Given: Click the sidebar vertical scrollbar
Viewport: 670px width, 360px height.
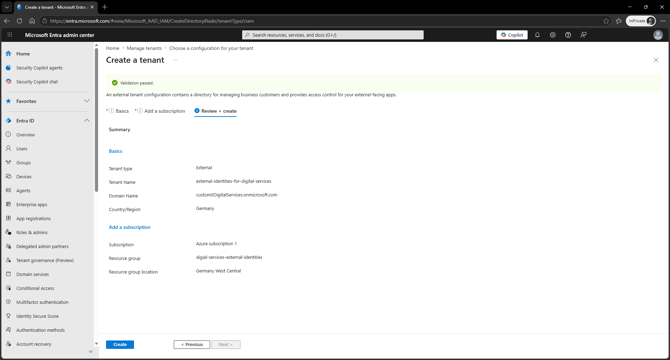Looking at the screenshot, I should 96,120.
